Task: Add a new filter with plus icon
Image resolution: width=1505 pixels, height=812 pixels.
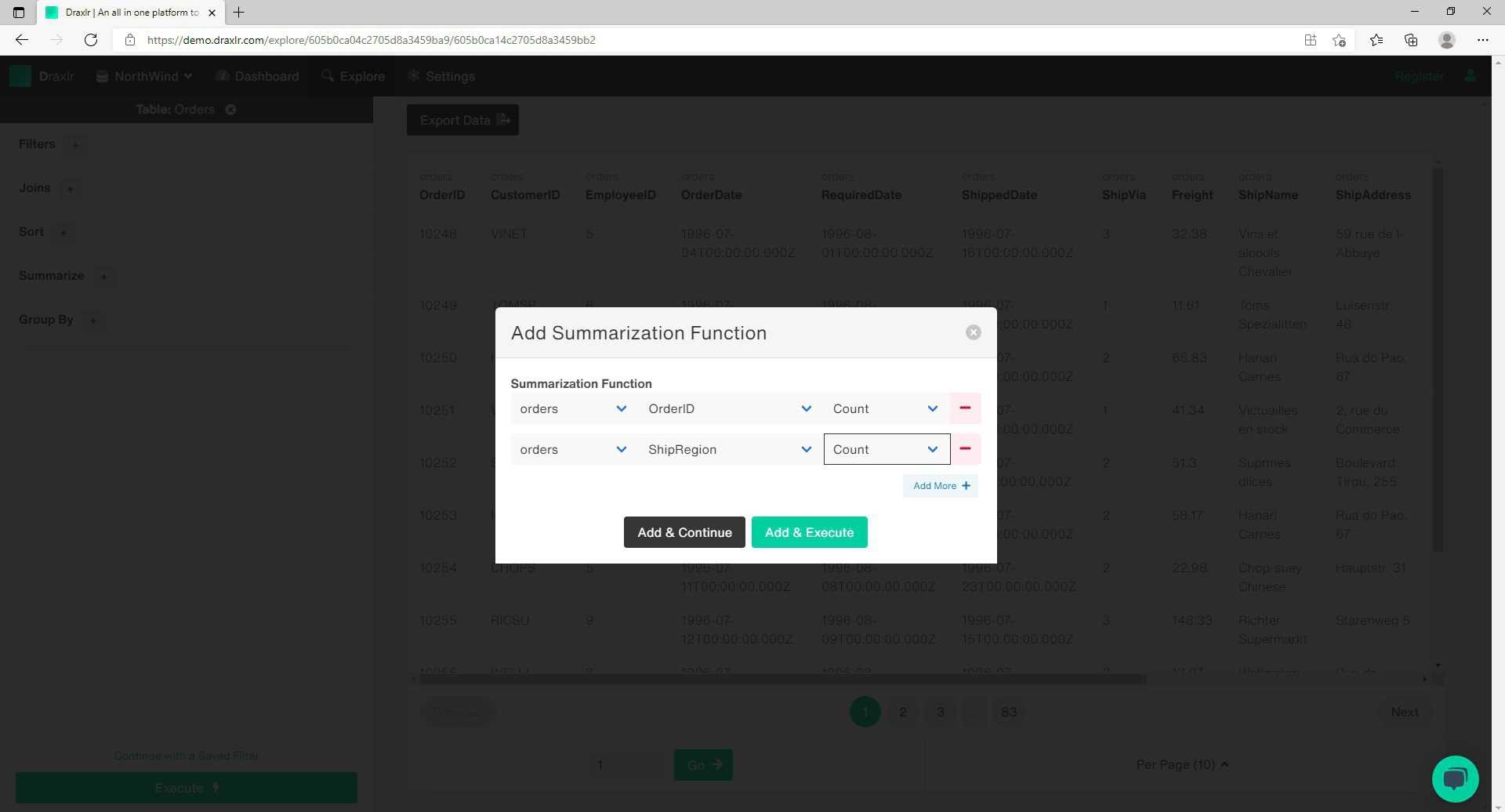Action: [75, 144]
